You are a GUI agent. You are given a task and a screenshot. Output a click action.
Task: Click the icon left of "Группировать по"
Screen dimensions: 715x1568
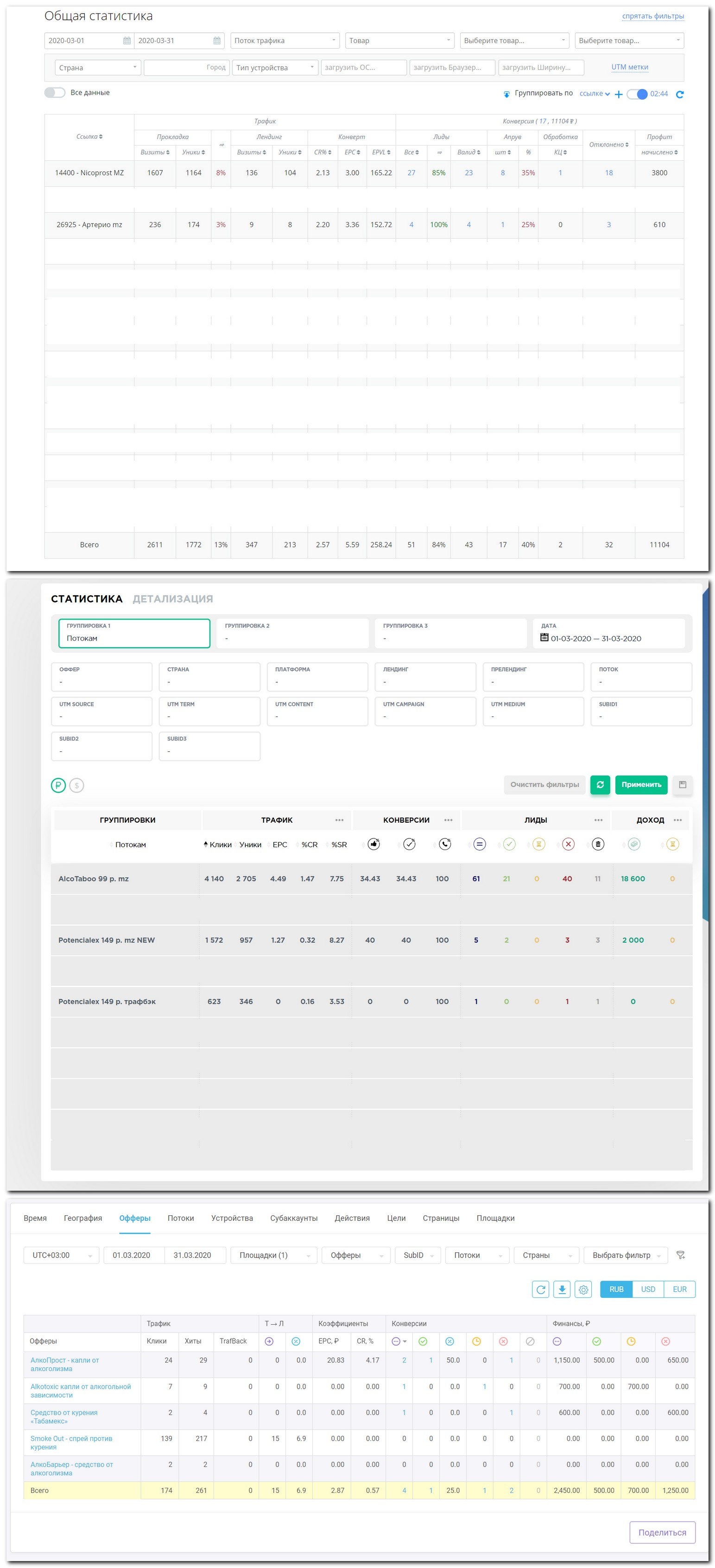[x=506, y=95]
